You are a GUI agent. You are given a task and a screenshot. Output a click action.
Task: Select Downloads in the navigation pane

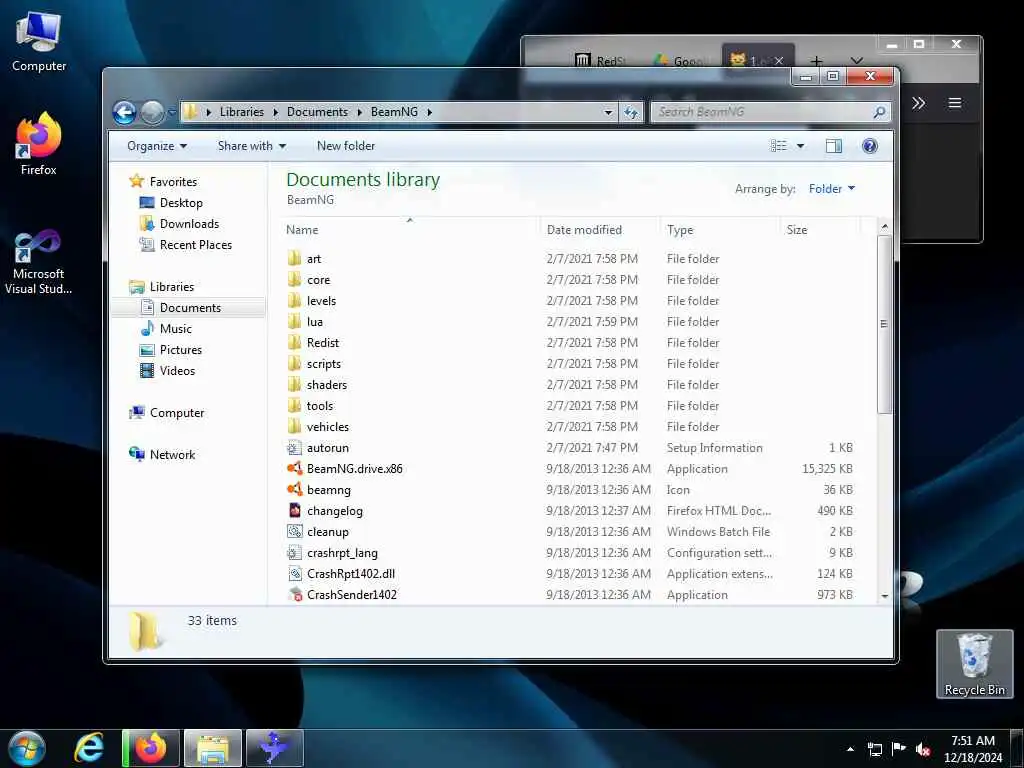tap(189, 224)
